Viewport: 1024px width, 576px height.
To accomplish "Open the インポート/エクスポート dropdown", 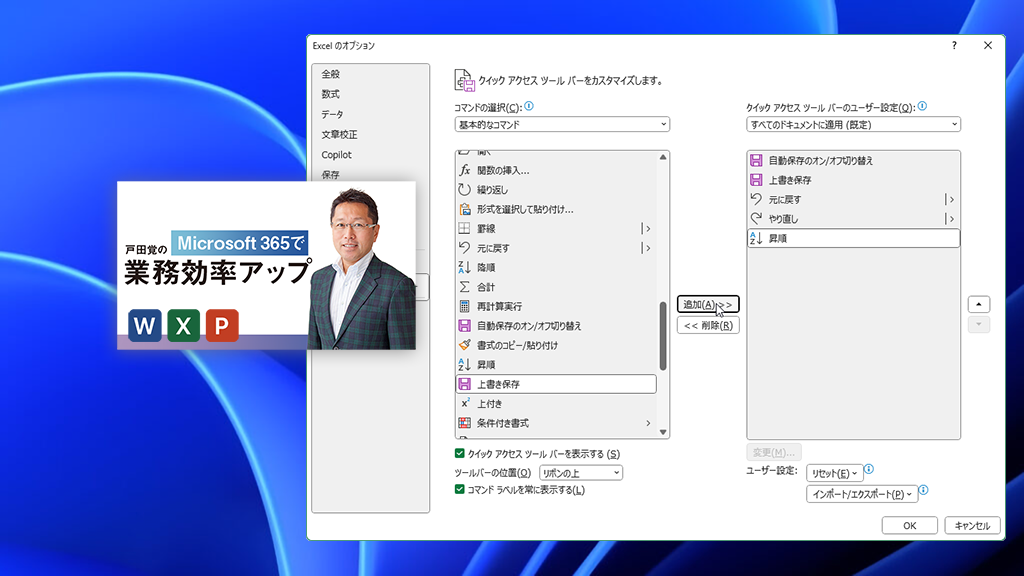I will pyautogui.click(x=862, y=494).
